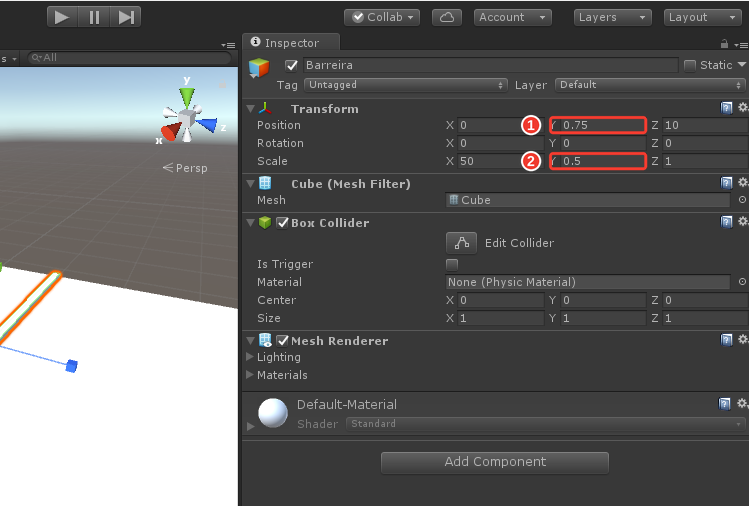Screen dimensions: 749x506
Task: Click the green Y axis gizmo cone
Action: 187,96
